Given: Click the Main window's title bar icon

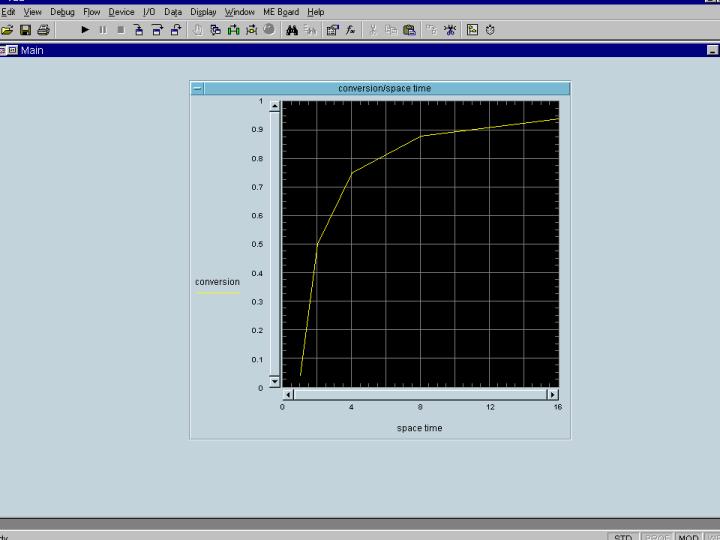Looking at the screenshot, I should coord(13,50).
